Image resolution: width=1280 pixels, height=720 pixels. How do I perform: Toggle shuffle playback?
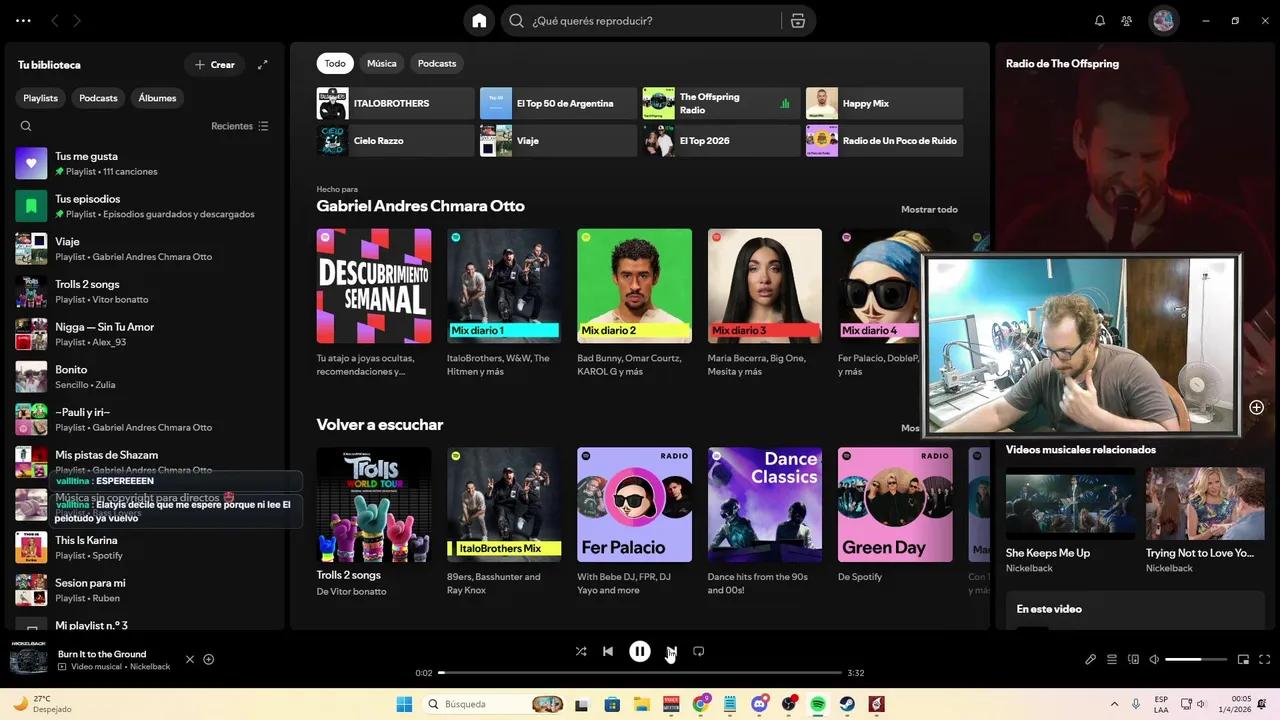[x=581, y=651]
